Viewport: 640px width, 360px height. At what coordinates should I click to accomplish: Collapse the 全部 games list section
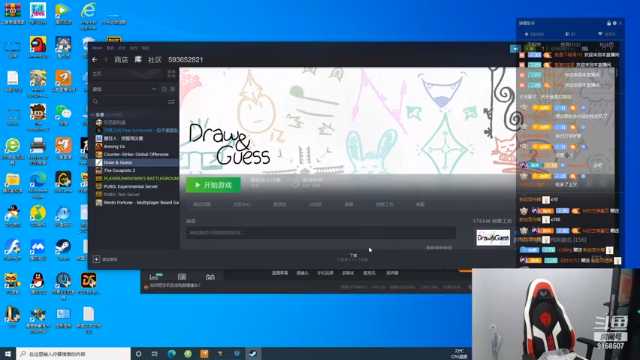[x=93, y=115]
